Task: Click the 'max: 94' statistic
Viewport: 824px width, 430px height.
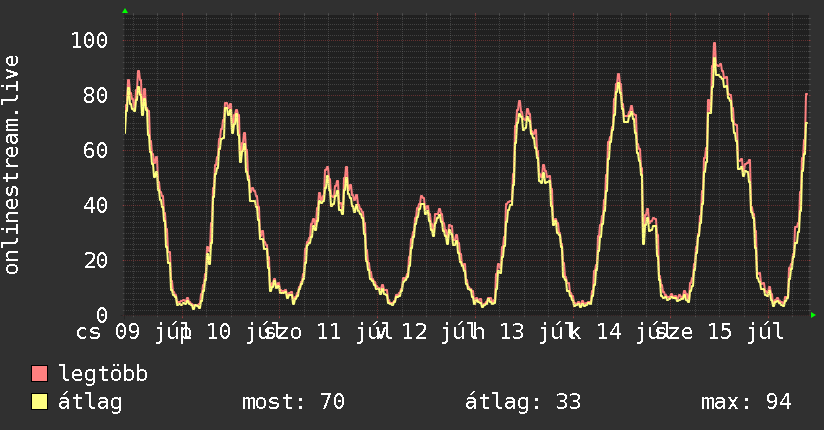Action: (x=746, y=402)
